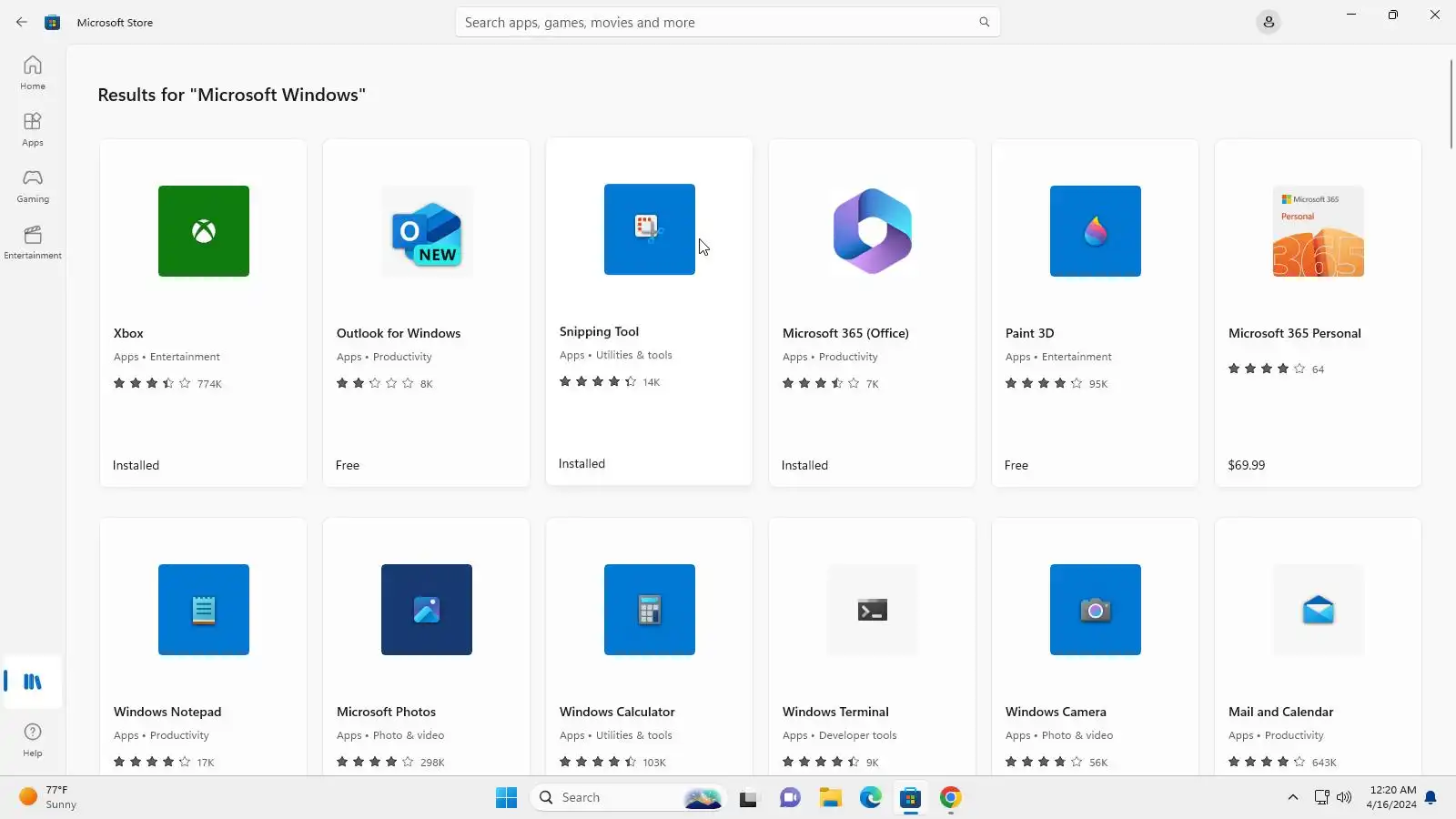Open the clock showing 12:20 AM
The height and width of the screenshot is (819, 1456).
(x=1392, y=798)
